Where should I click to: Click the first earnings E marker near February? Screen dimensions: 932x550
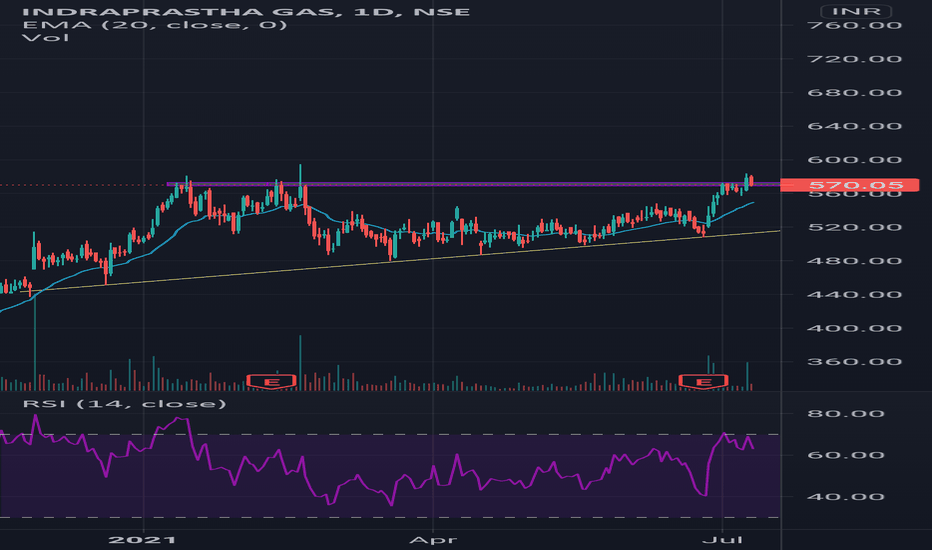(272, 382)
